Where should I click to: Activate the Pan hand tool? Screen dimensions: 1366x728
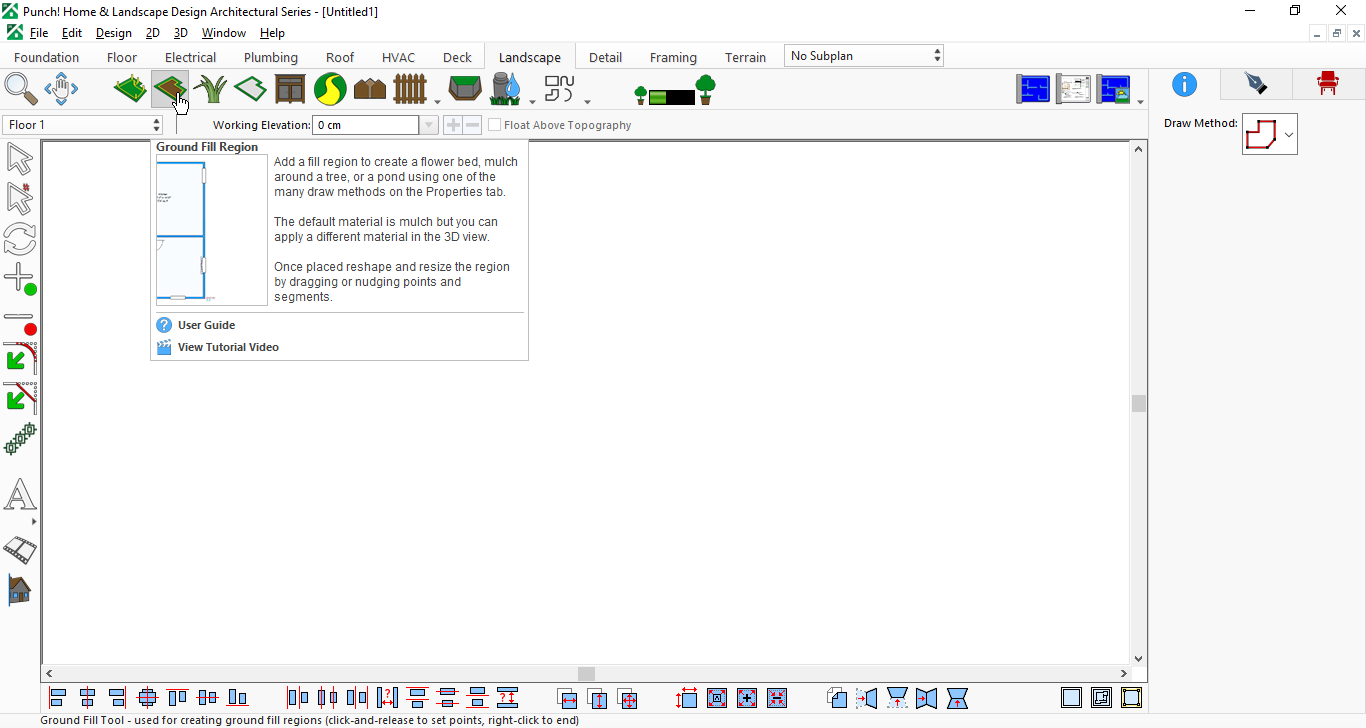pos(61,89)
